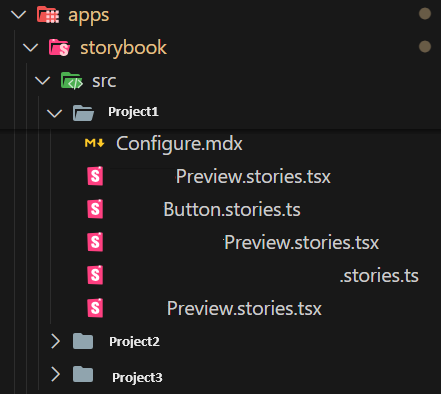The width and height of the screenshot is (441, 394).
Task: Collapse the storybook folder chevron
Action: point(31,48)
